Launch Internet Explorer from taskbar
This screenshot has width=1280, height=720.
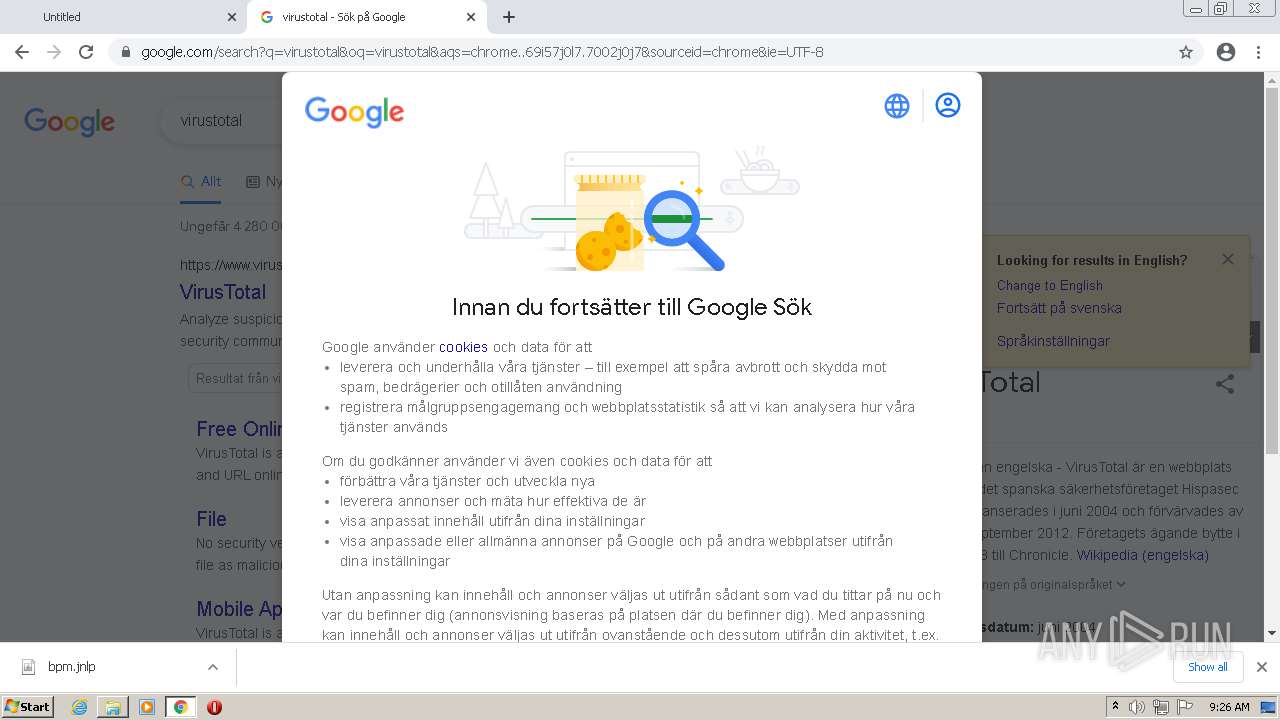pyautogui.click(x=80, y=707)
